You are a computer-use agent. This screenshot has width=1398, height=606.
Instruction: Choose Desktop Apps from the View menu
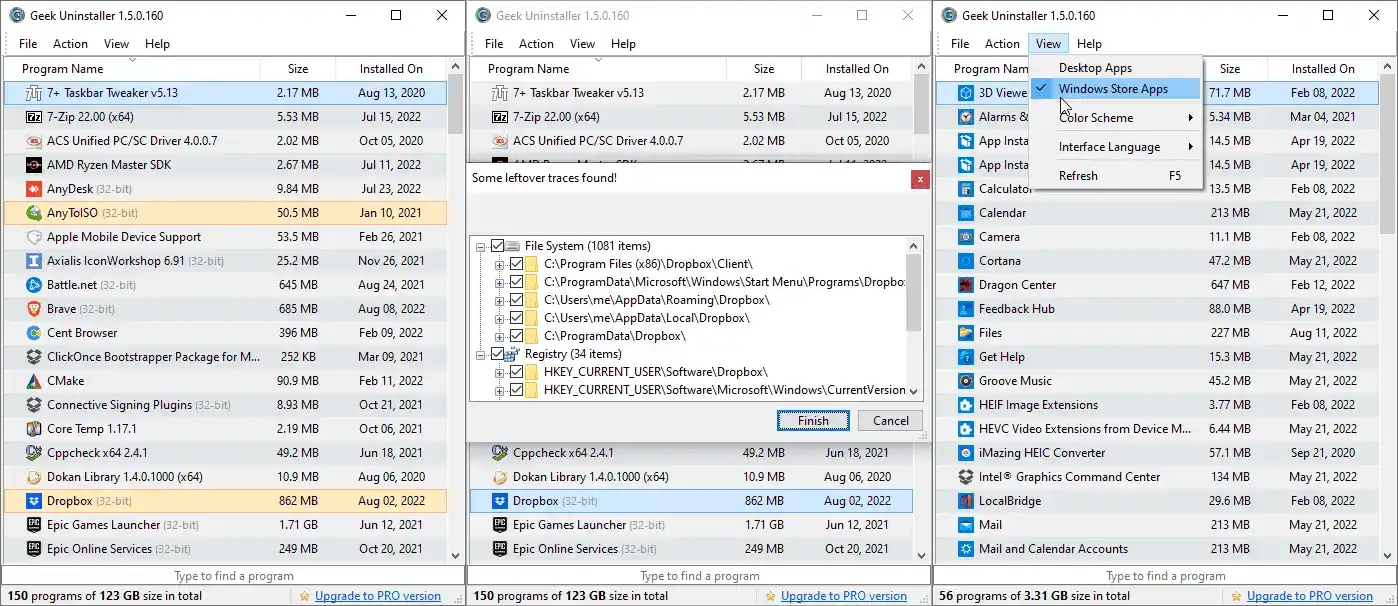1095,68
